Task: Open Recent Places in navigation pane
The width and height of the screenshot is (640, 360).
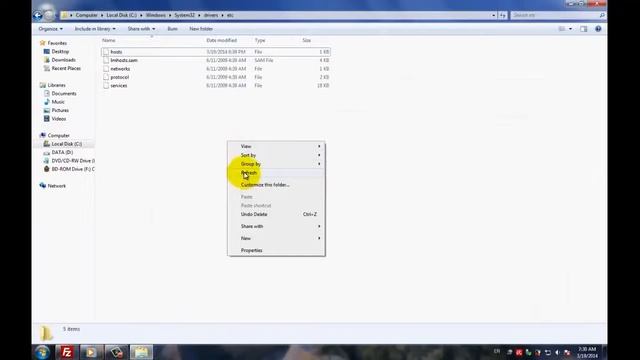Action: click(66, 69)
